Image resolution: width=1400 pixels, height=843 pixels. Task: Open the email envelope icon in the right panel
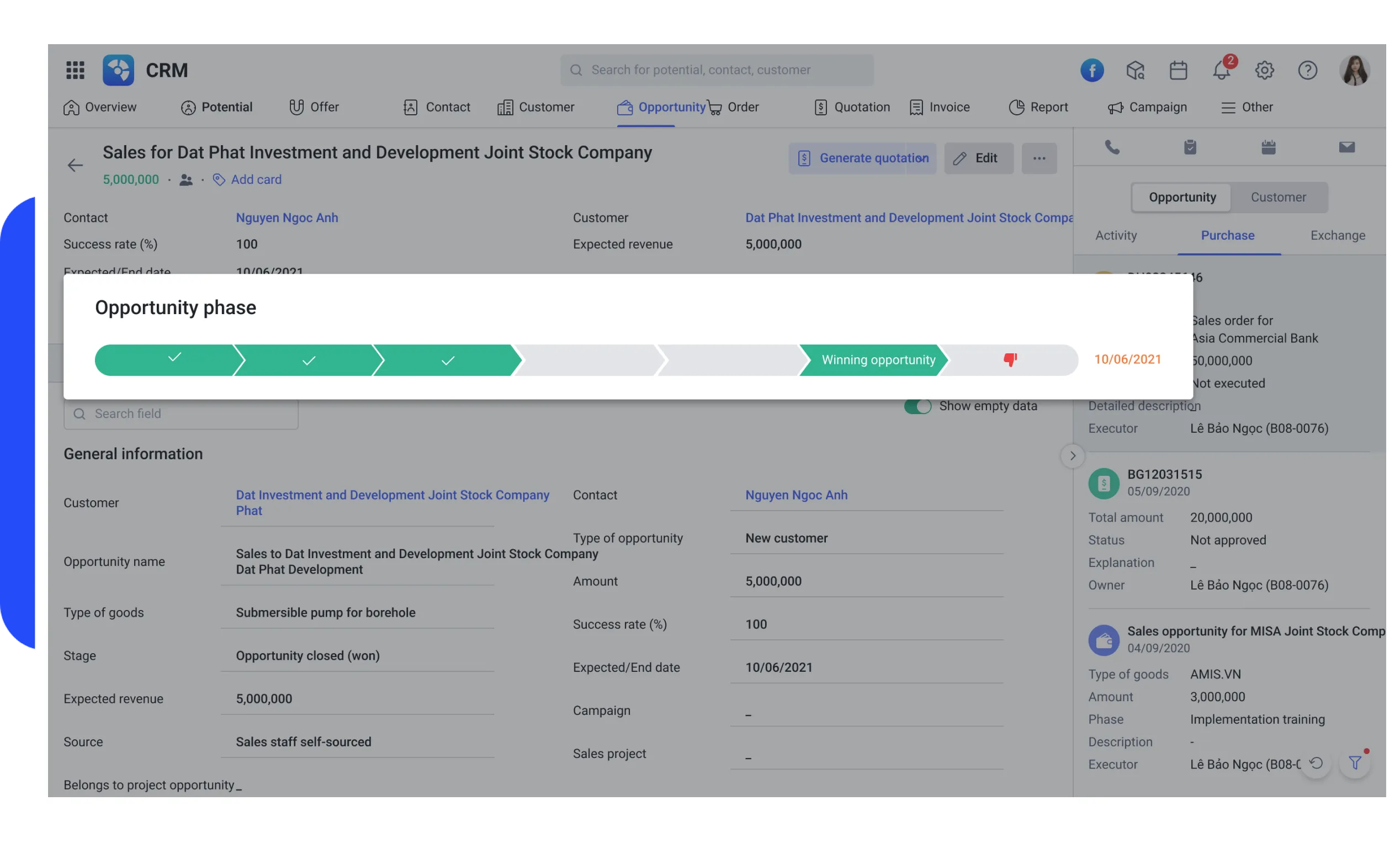(x=1348, y=147)
